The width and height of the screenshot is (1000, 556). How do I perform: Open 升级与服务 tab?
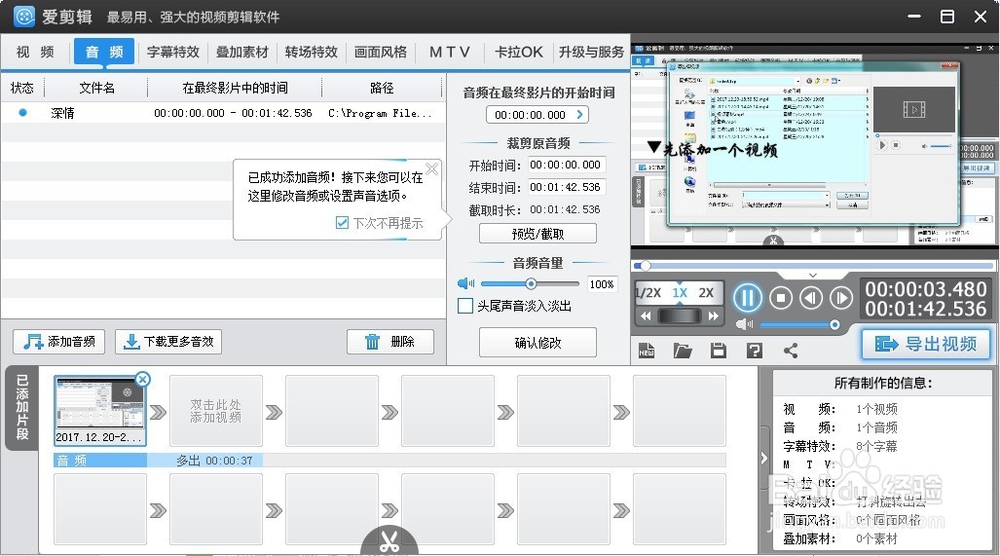[591, 52]
